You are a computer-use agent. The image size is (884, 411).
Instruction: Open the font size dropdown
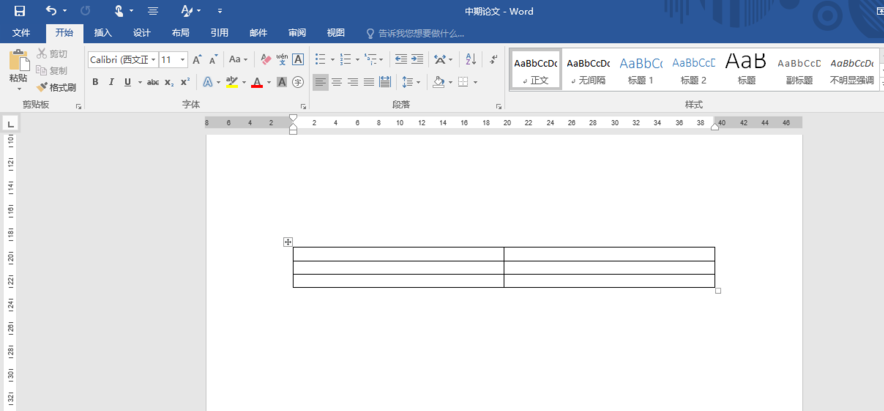pos(182,60)
